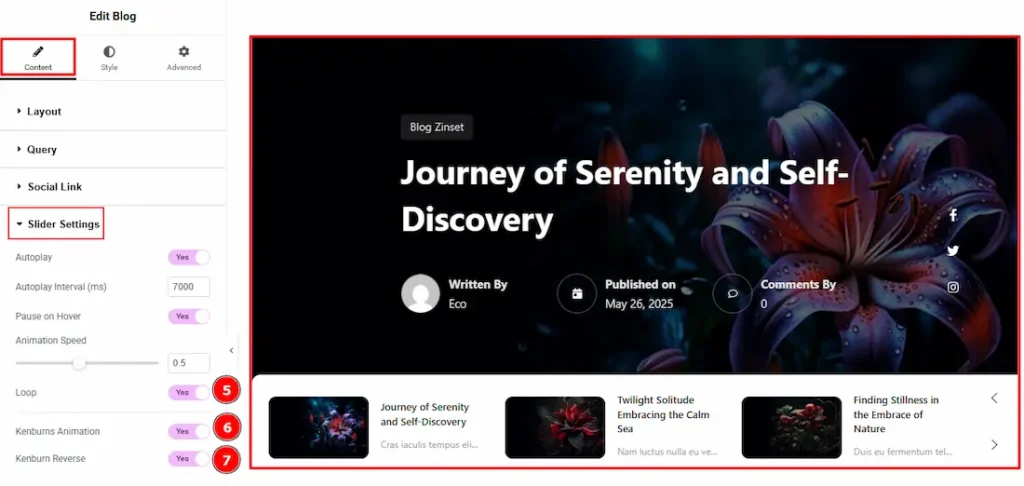Image resolution: width=1024 pixels, height=486 pixels.
Task: Collapse the editor panel with side arrow
Action: 231,351
